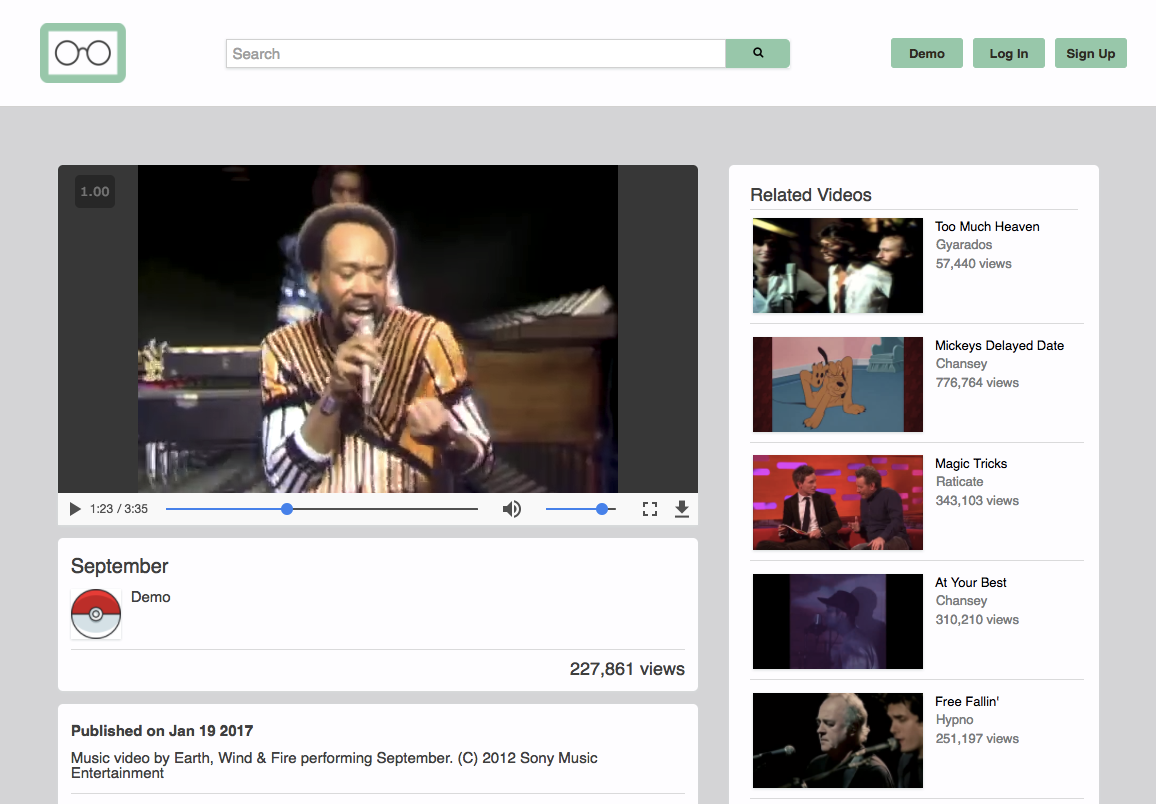Click the 1:23 / 3:35 time display
Image resolution: width=1156 pixels, height=804 pixels.
119,509
